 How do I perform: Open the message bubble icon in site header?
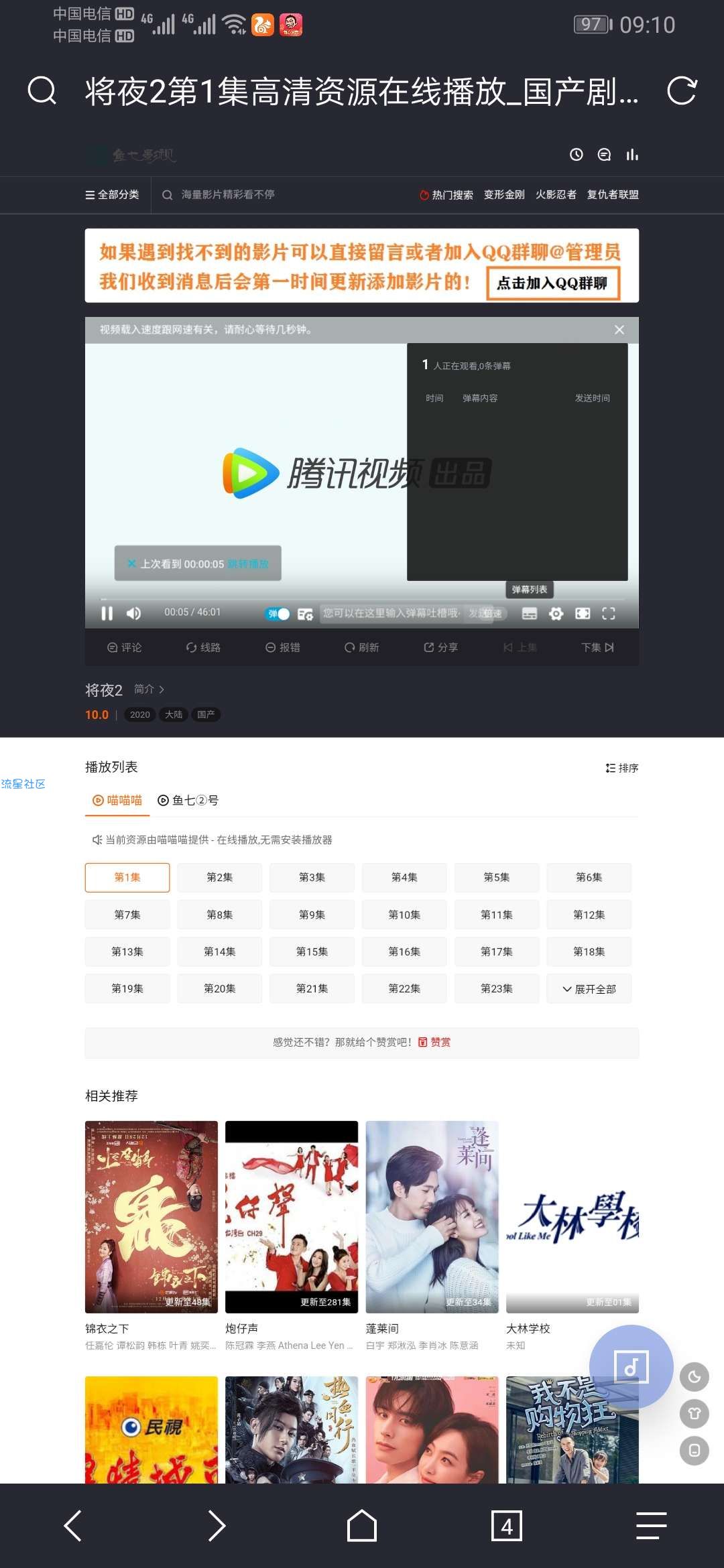coord(604,155)
